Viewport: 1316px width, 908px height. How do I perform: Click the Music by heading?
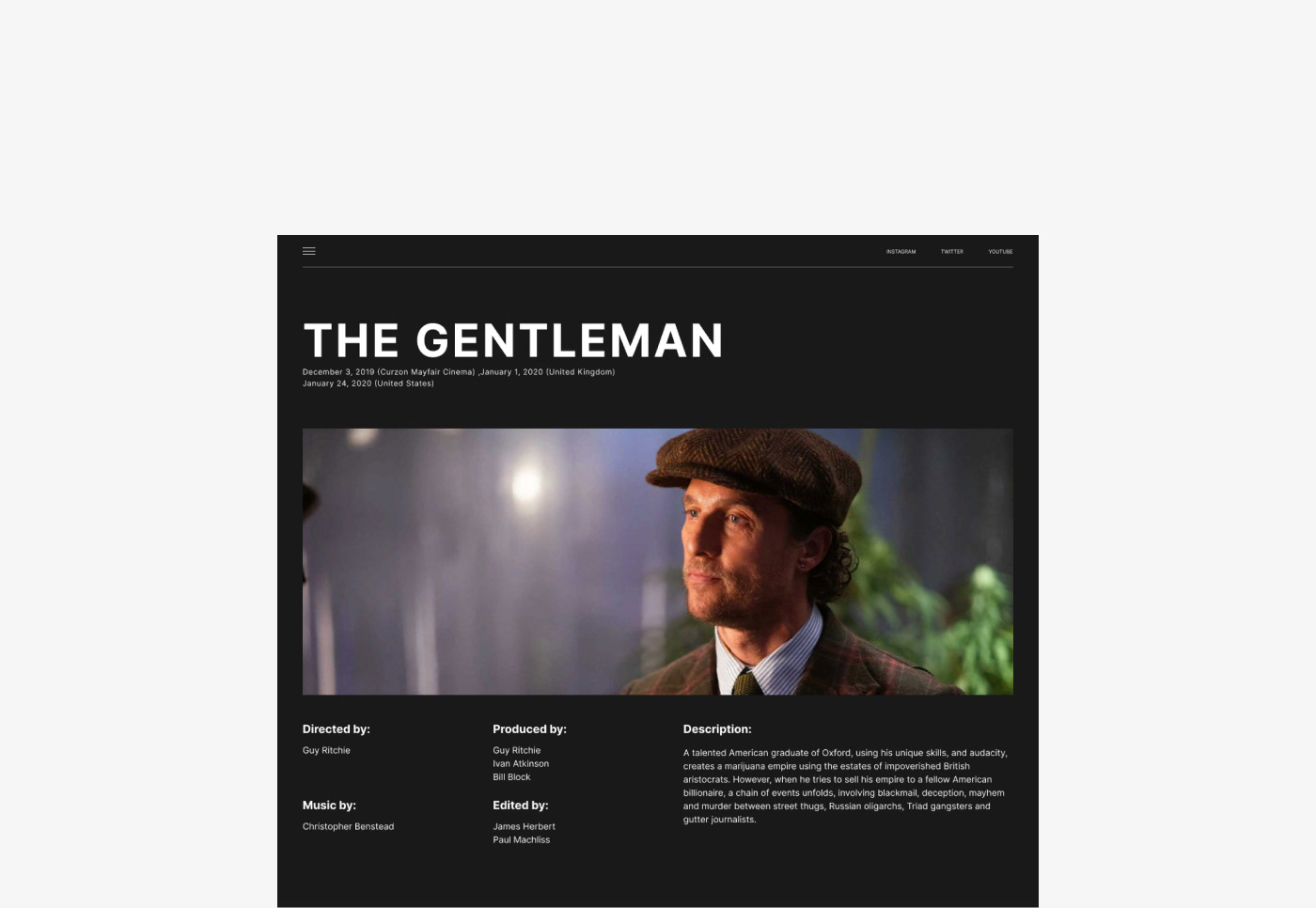[x=329, y=806]
